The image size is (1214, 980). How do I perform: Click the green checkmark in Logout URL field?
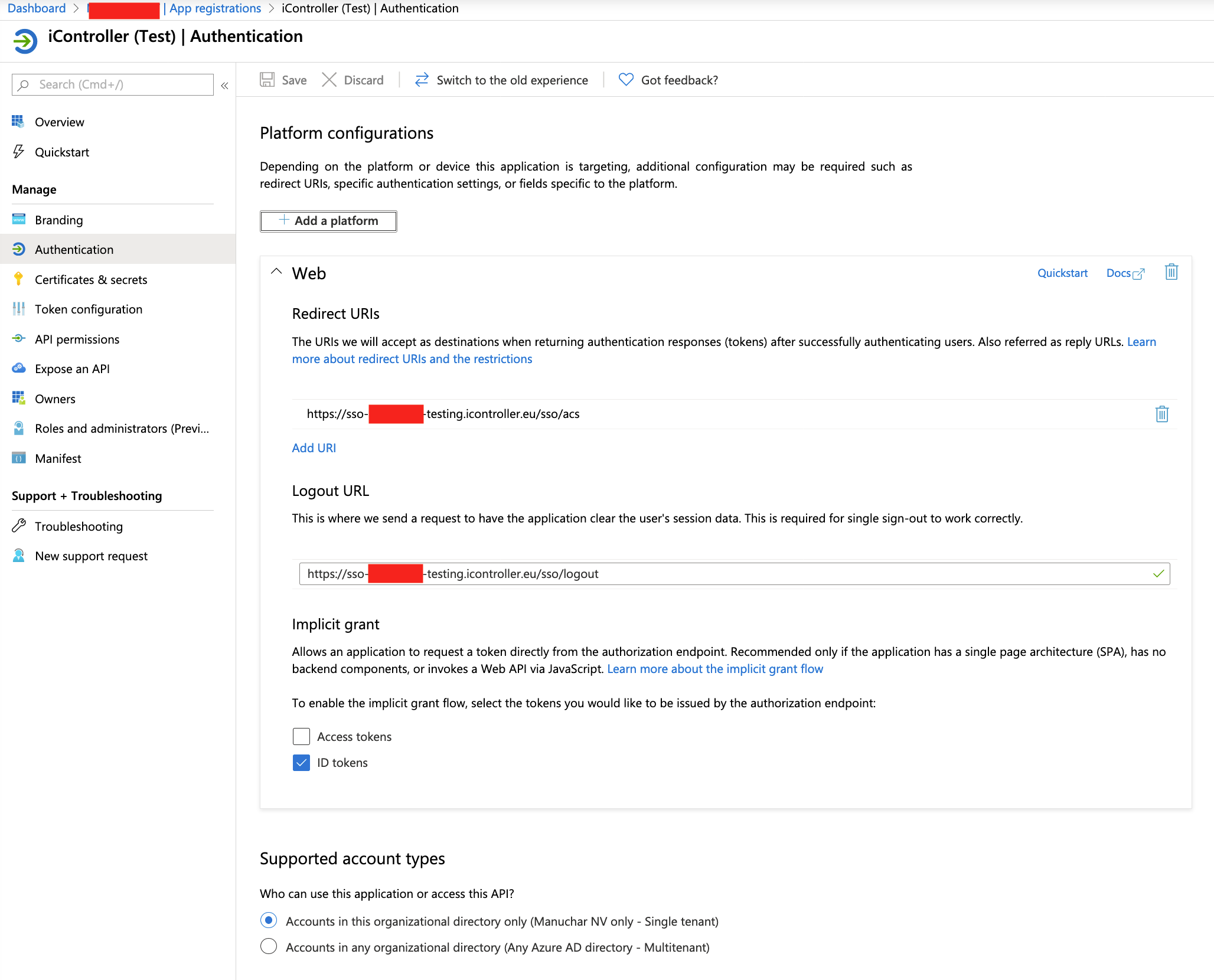click(x=1158, y=574)
